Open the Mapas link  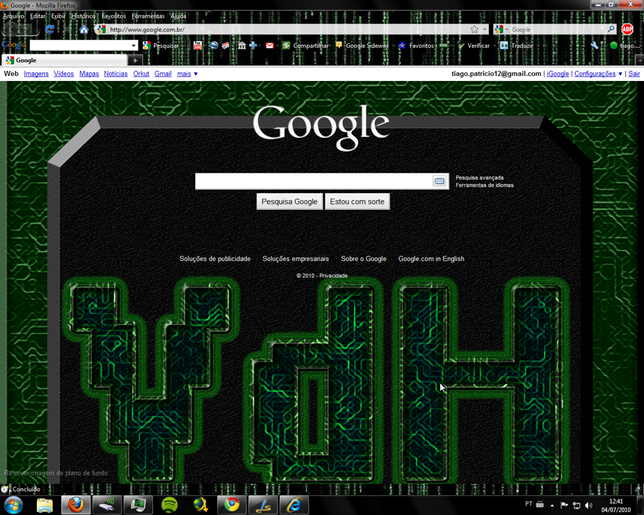point(89,74)
